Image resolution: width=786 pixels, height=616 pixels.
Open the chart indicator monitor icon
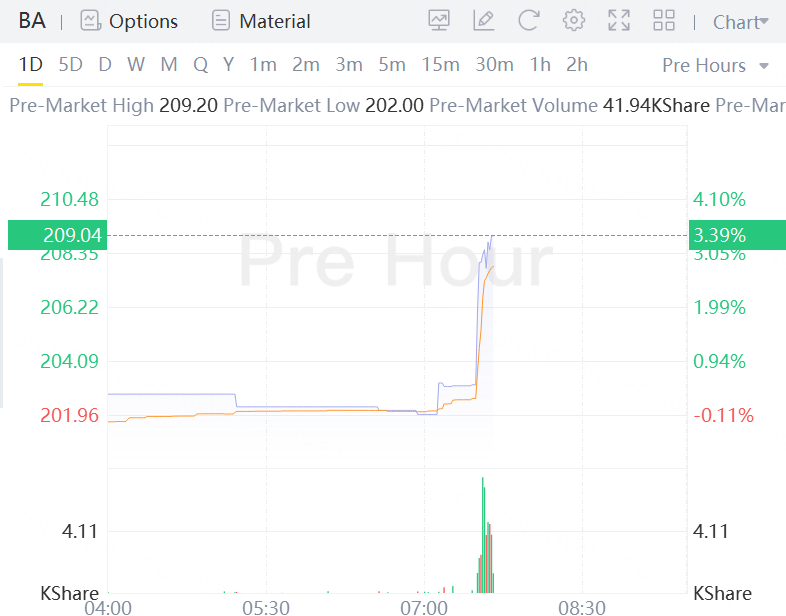438,20
